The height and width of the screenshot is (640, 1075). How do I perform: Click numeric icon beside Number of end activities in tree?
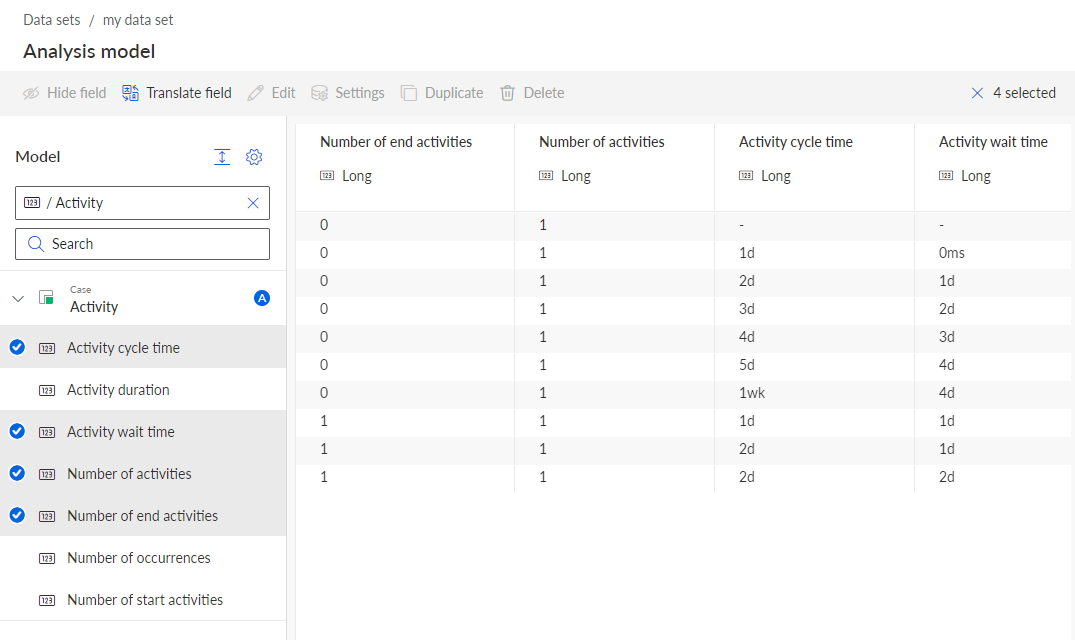(x=47, y=516)
